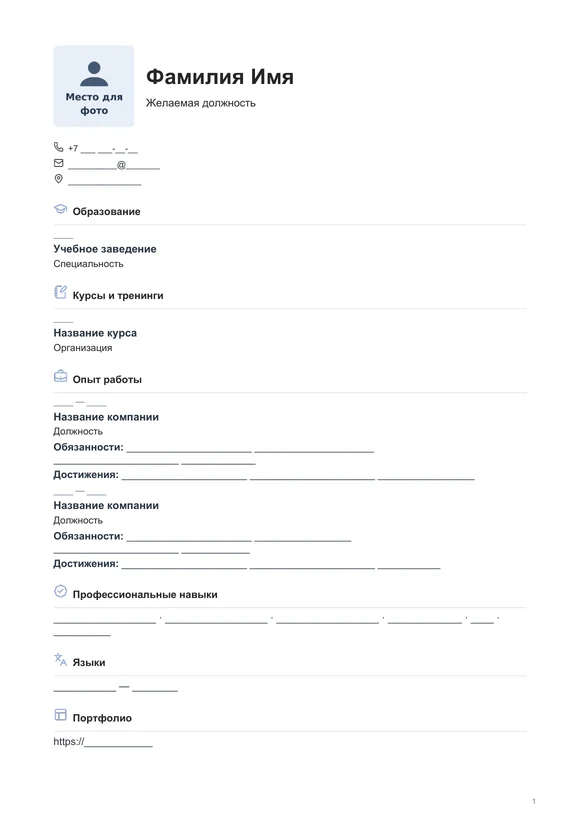
Task: Click the Специальность text
Action: pyautogui.click(x=88, y=264)
